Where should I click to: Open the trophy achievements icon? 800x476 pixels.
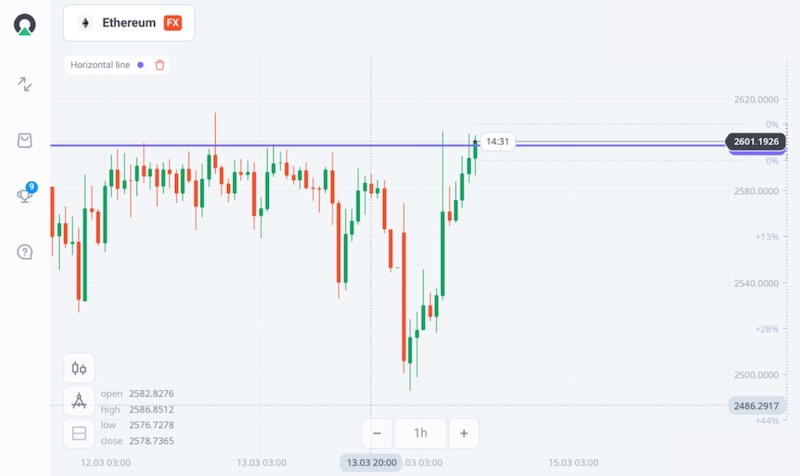tap(25, 195)
